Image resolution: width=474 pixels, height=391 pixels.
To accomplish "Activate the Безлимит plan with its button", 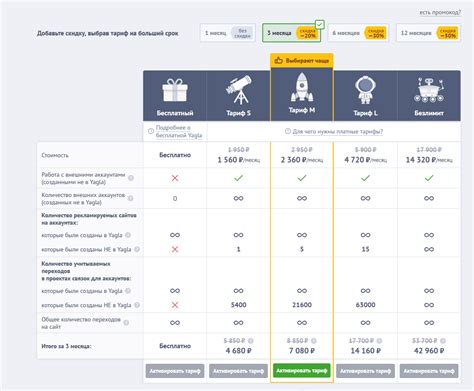I will pos(429,371).
